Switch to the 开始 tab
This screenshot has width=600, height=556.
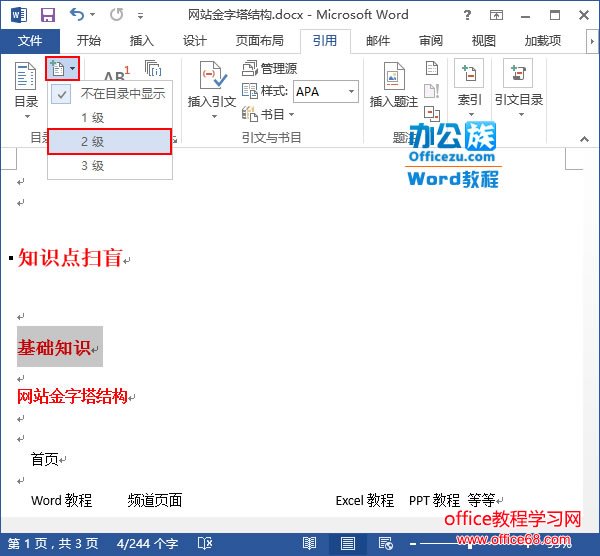[x=88, y=41]
